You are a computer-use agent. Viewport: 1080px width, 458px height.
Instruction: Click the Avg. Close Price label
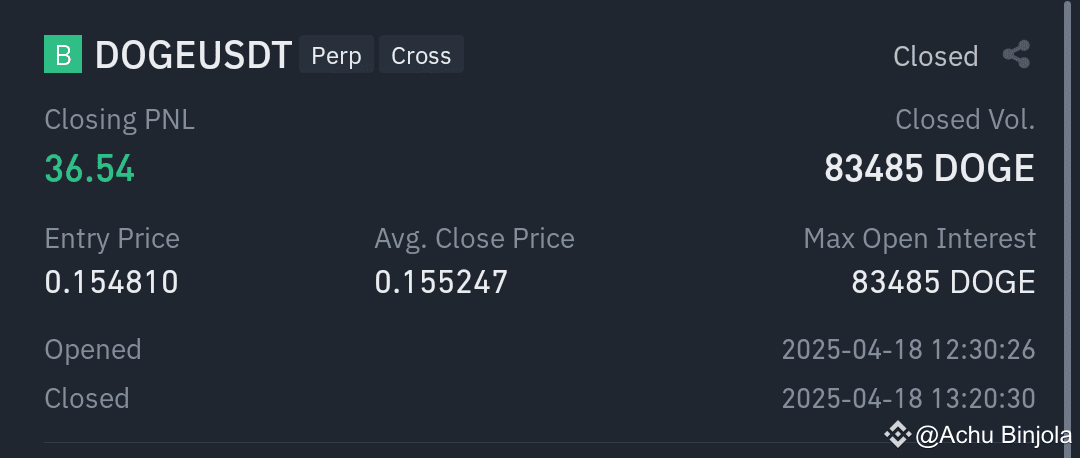[x=475, y=238]
